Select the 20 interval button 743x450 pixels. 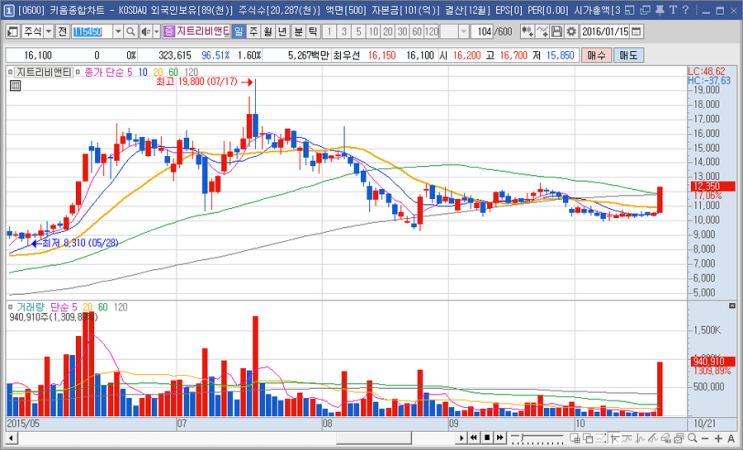[388, 32]
